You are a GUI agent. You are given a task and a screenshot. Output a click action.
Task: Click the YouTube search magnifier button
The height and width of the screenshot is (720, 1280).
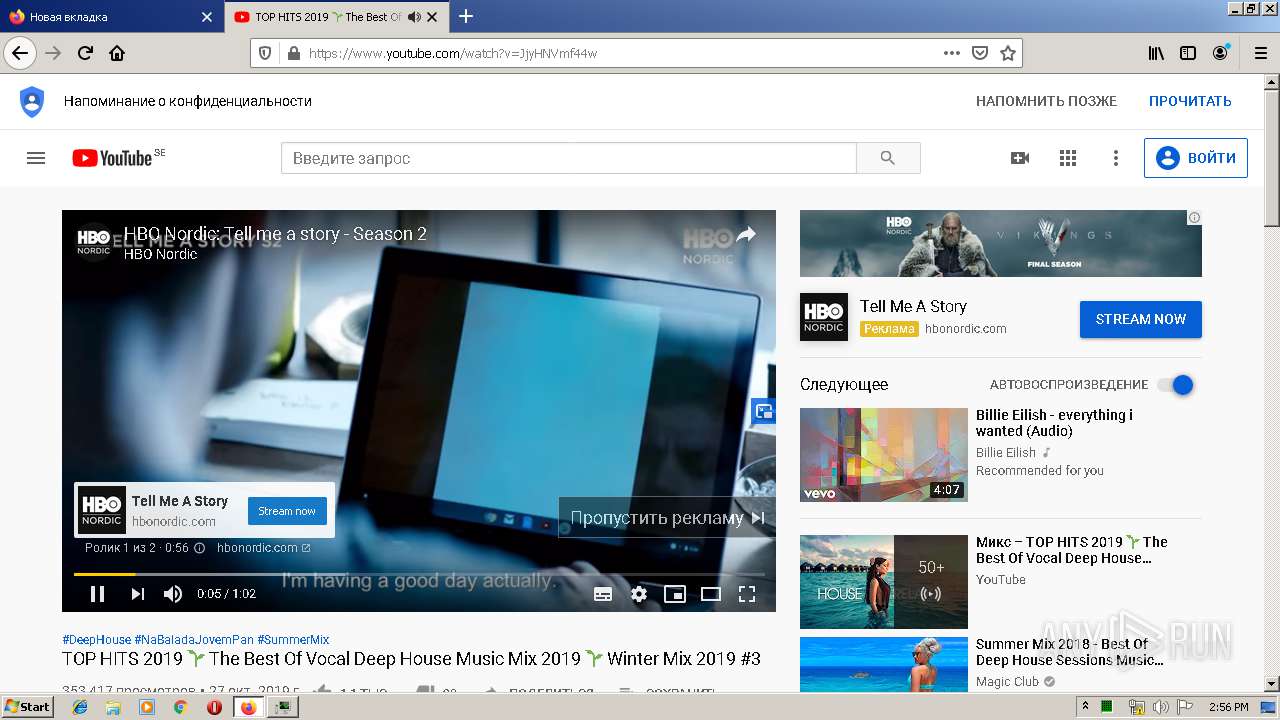point(888,158)
